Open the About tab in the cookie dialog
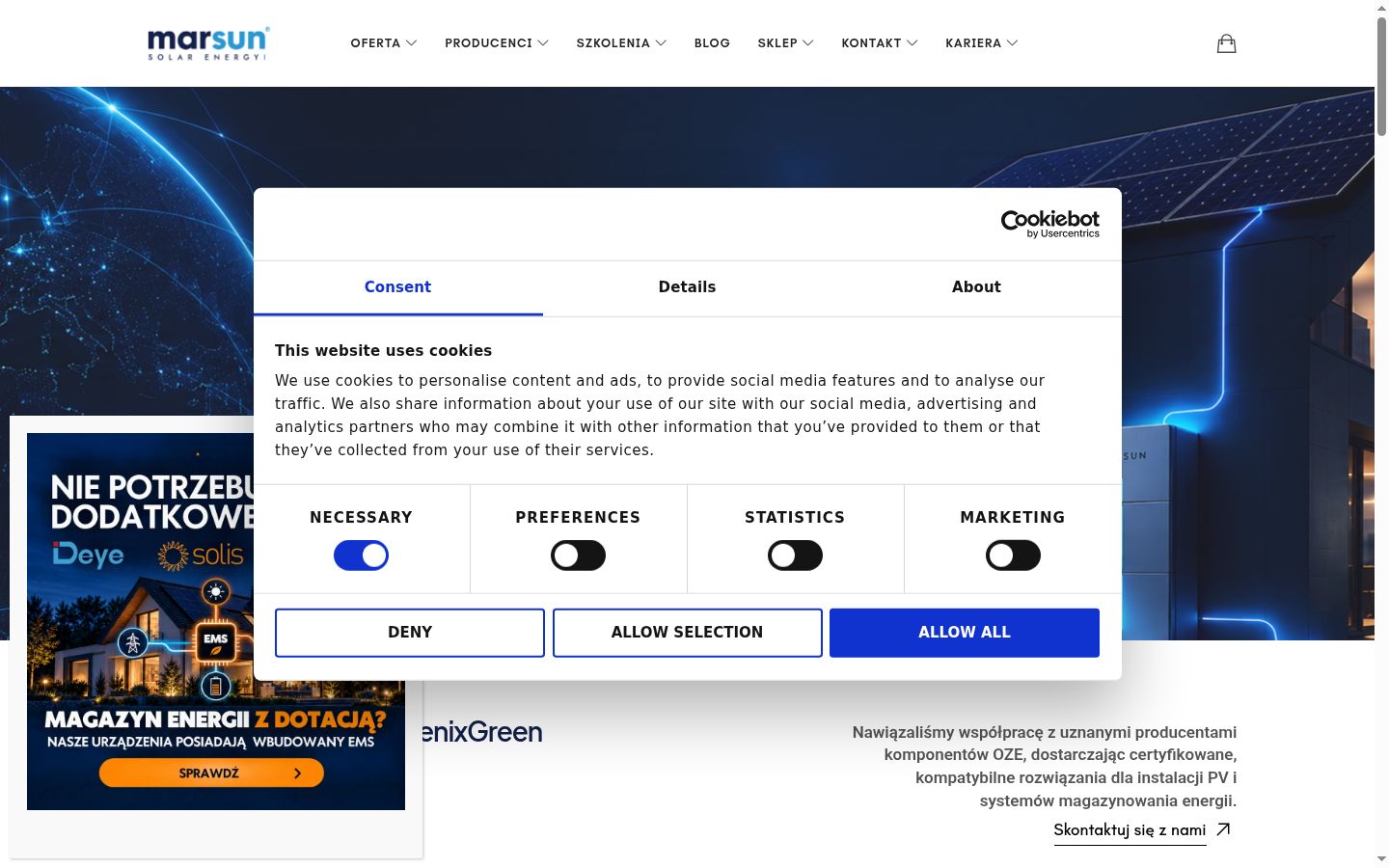The height and width of the screenshot is (868, 1389). tap(976, 287)
